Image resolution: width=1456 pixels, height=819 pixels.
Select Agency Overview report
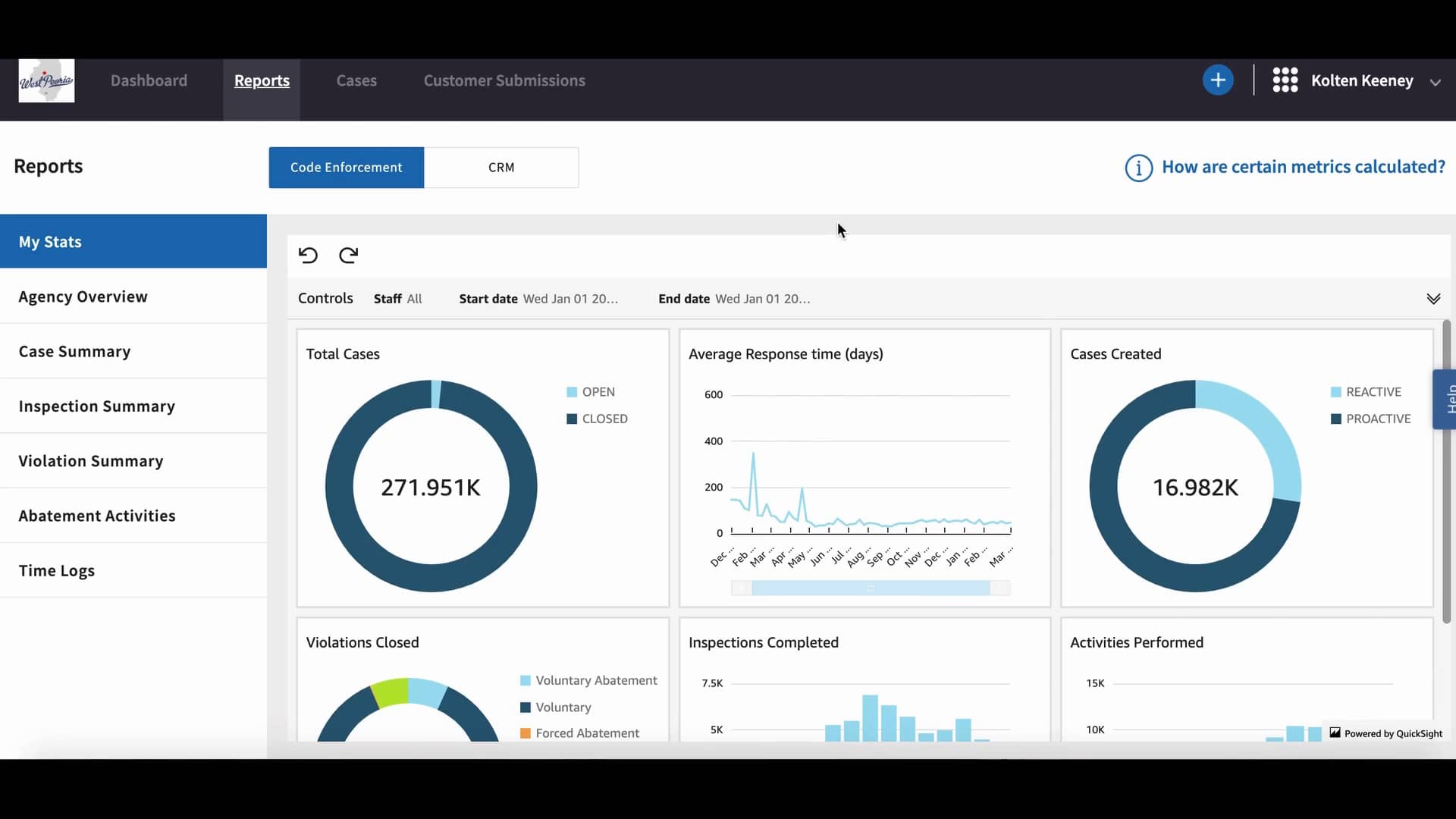(x=83, y=297)
